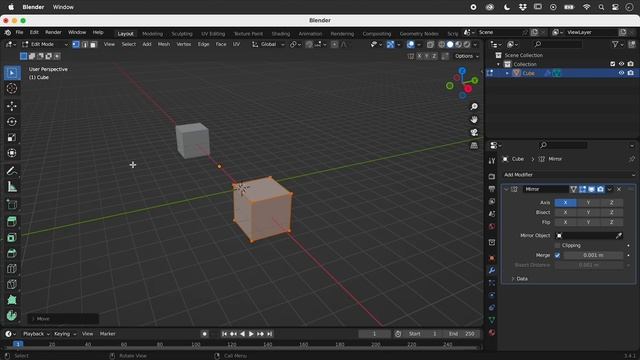Select the Move tool
The image size is (640, 360).
12,106
